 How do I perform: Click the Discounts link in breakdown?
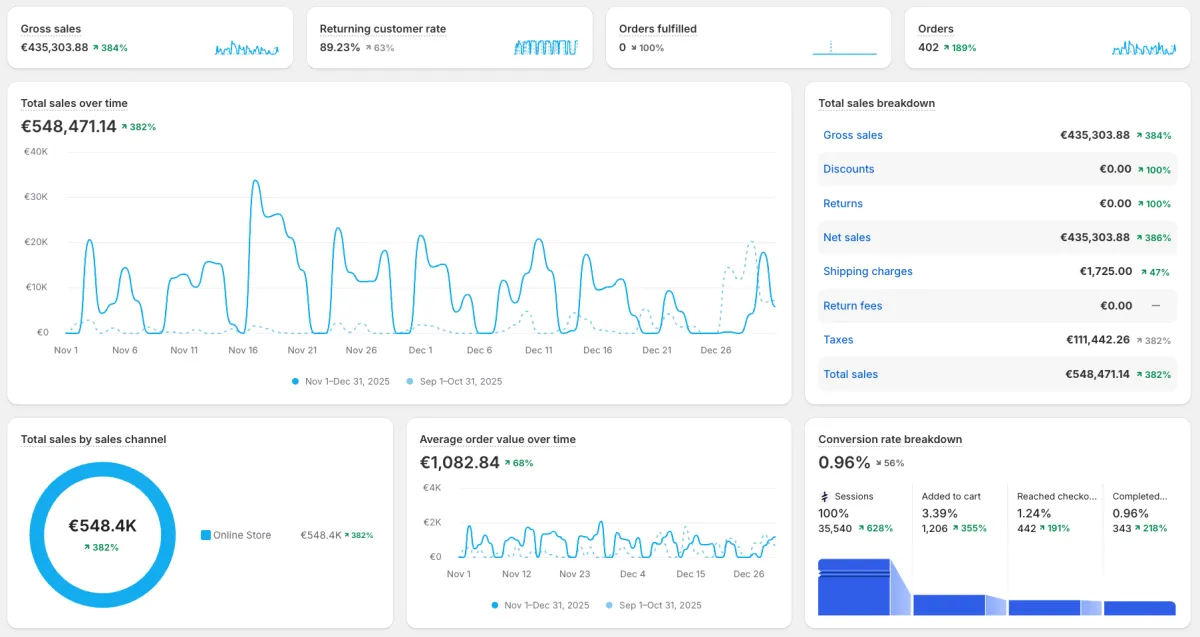tap(849, 169)
